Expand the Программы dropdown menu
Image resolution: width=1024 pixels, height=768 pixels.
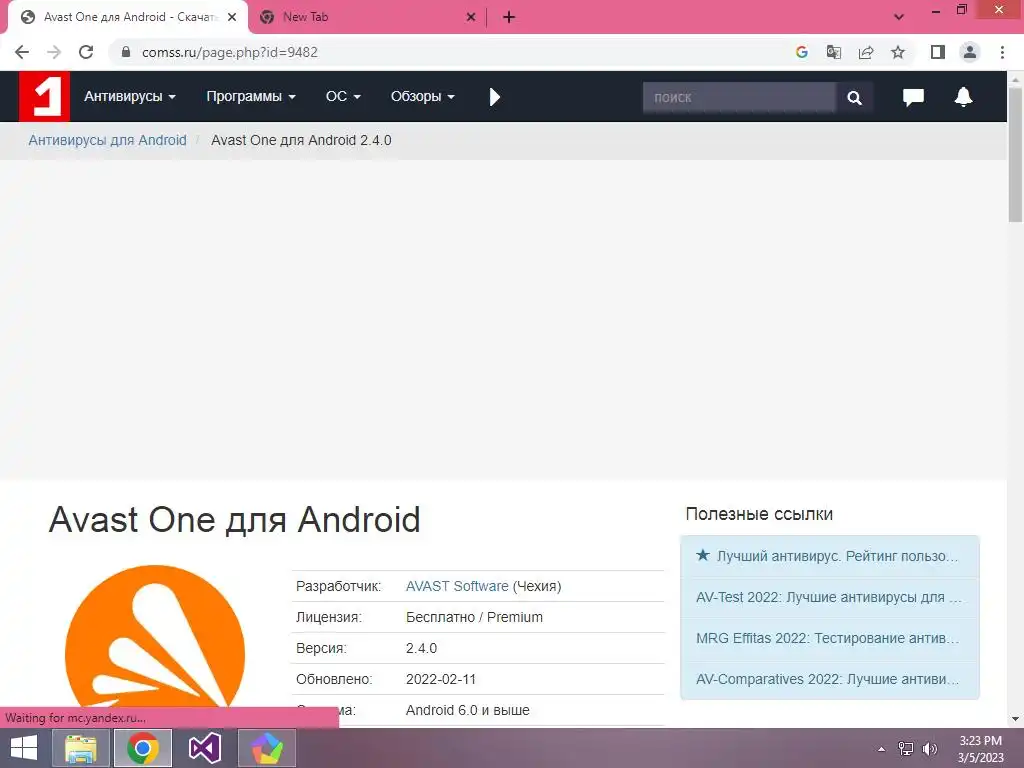tap(251, 97)
